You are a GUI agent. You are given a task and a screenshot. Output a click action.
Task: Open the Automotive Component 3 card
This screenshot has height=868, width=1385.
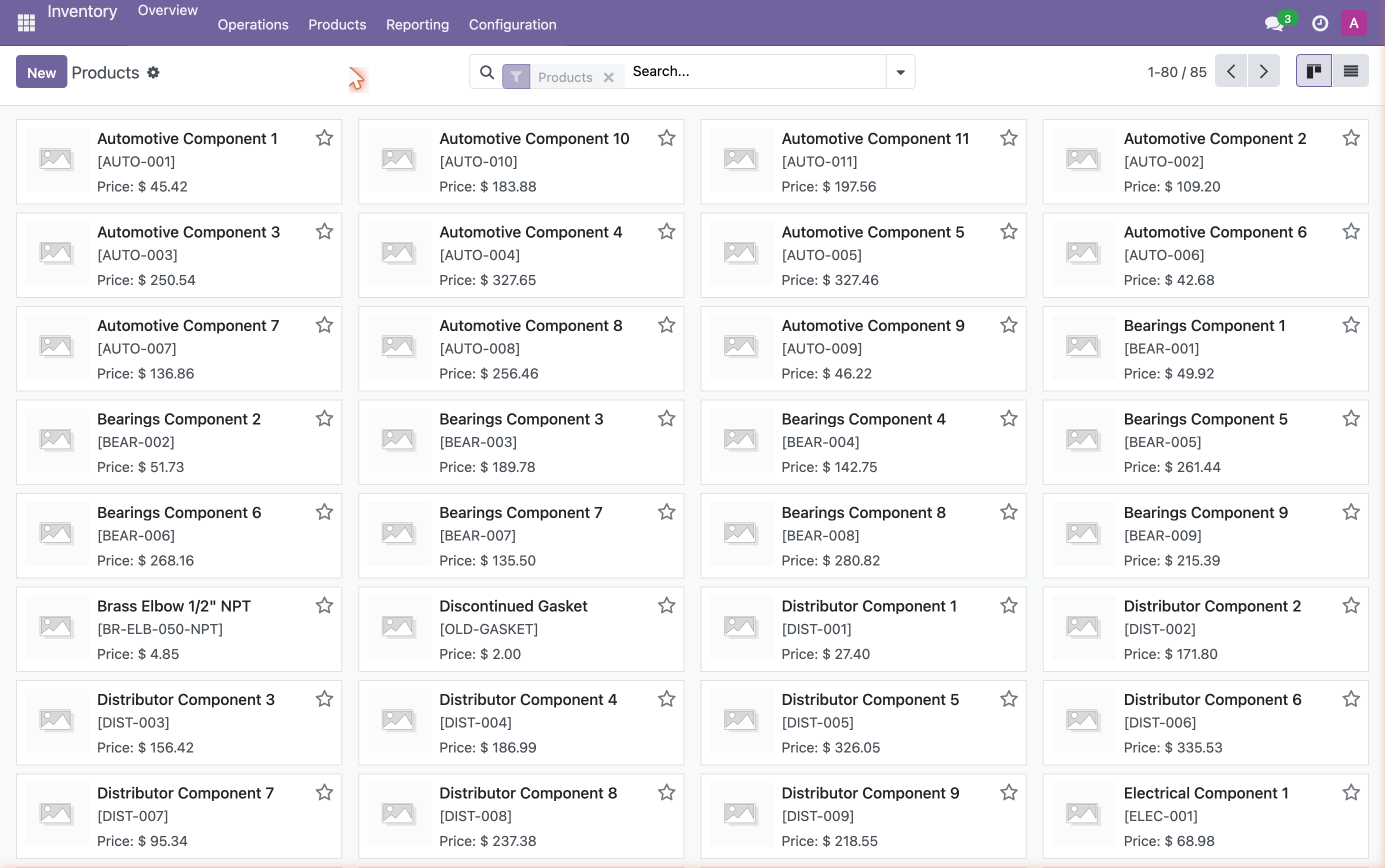coord(179,255)
